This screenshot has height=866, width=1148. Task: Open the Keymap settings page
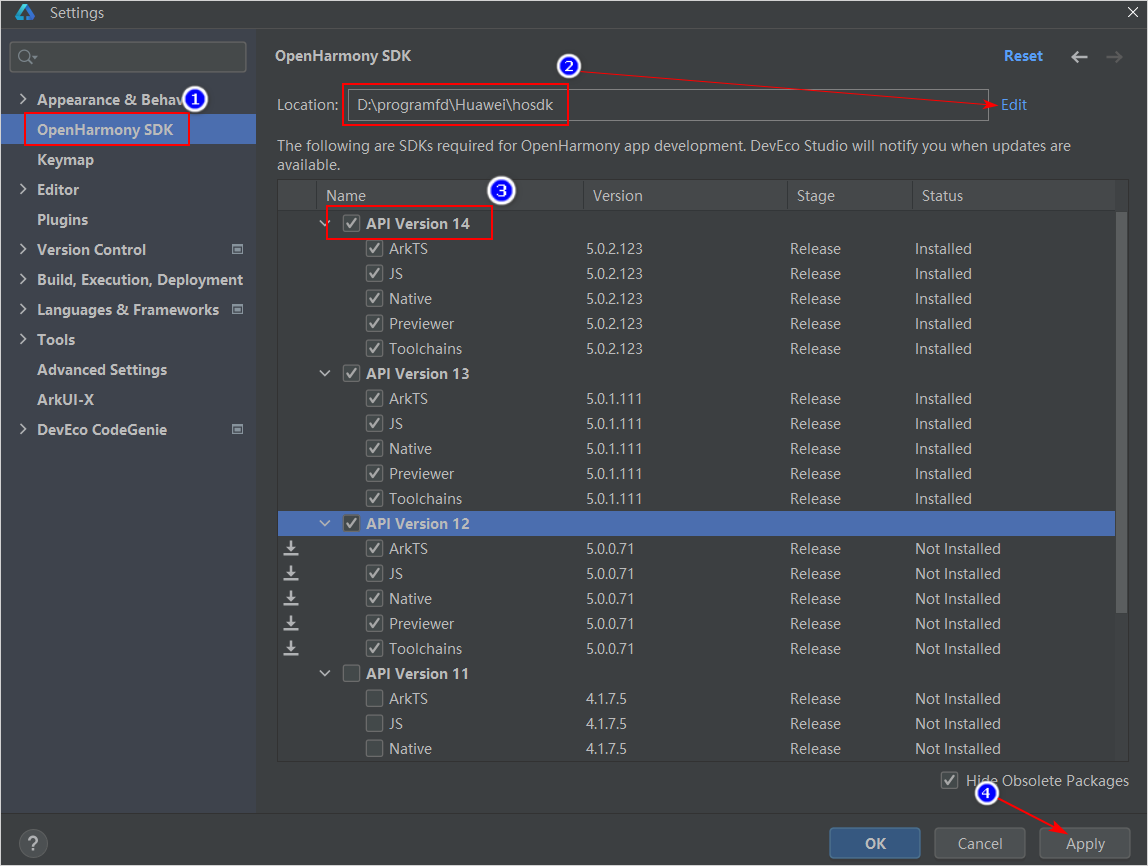[x=65, y=160]
